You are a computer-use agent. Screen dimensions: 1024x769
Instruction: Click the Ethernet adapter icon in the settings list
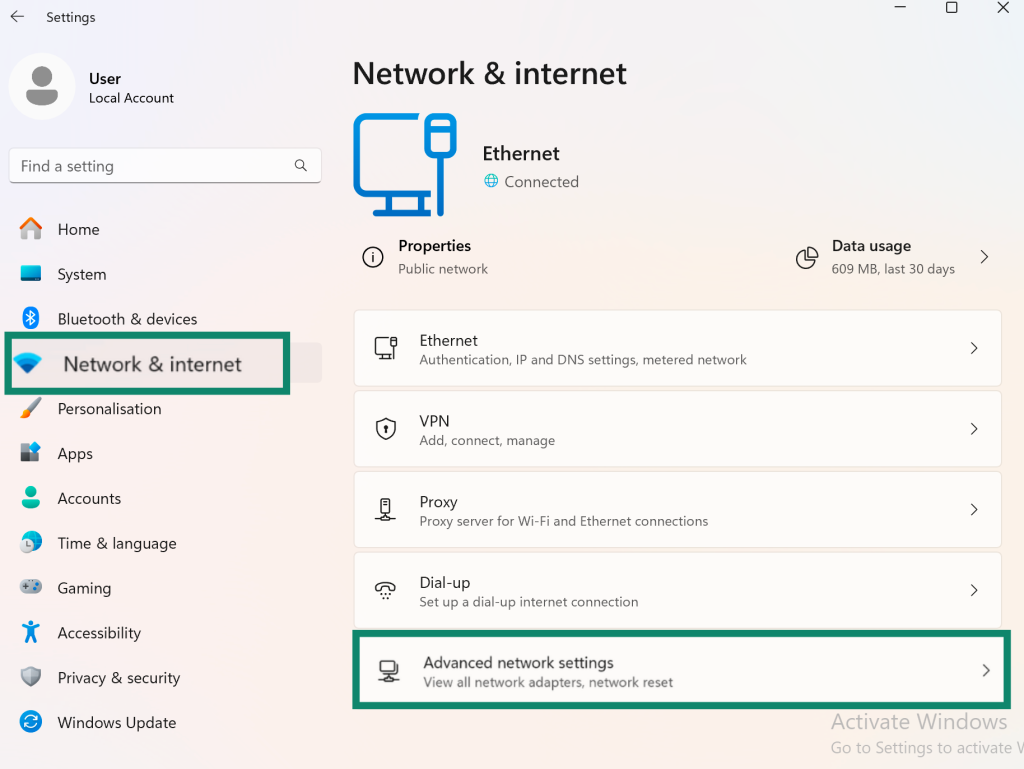click(387, 348)
